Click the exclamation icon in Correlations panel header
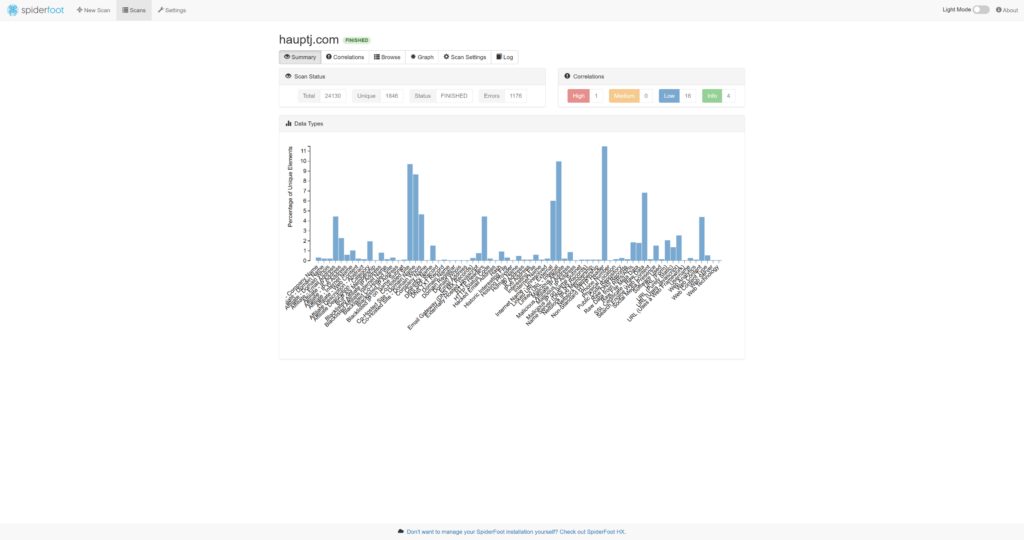Screen dimensions: 1024x540 [567, 76]
